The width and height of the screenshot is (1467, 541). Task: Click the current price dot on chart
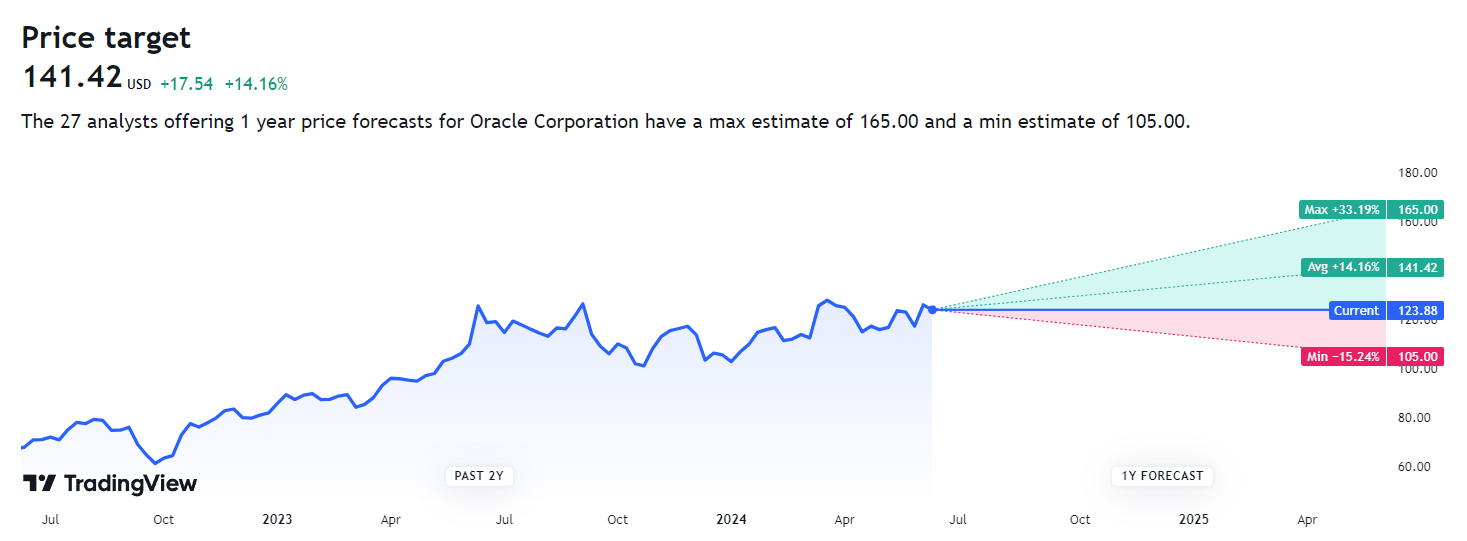coord(932,310)
